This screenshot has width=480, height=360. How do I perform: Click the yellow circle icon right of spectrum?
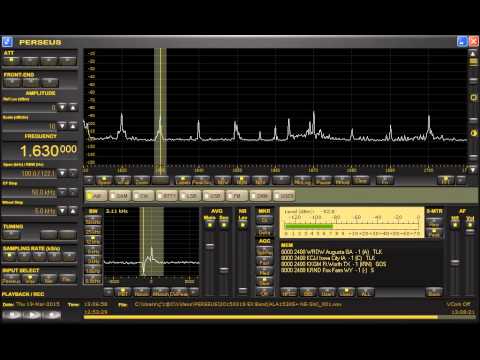[x=473, y=133]
